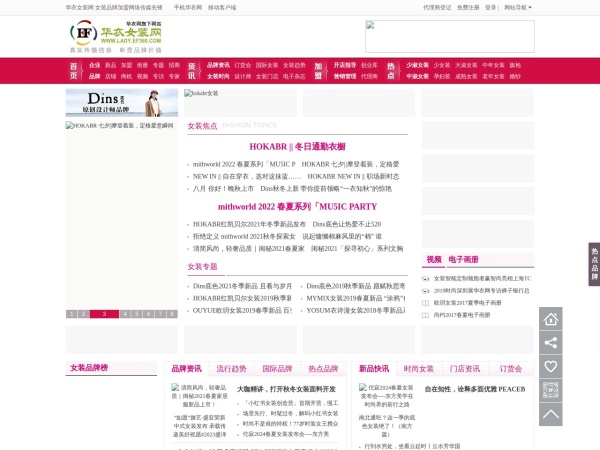Image resolution: width=600 pixels, height=450 pixels.
Task: Click book icon beside 尚约2017春夏电子画册
Action: (x=425, y=315)
